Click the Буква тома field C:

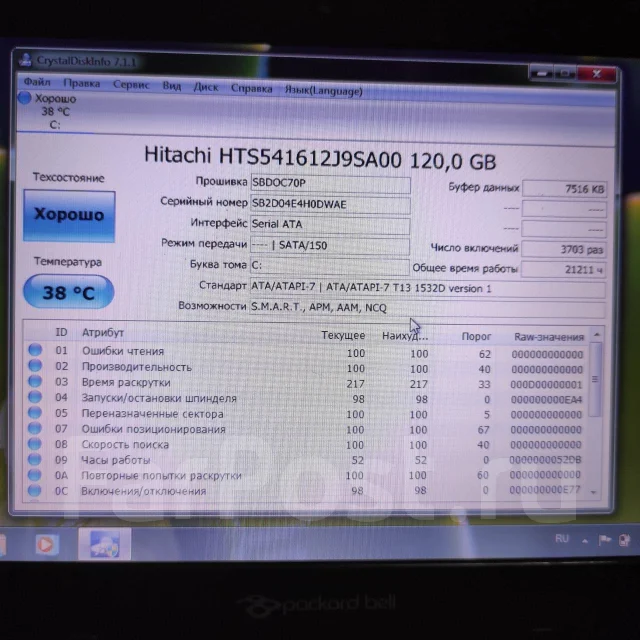pos(329,267)
